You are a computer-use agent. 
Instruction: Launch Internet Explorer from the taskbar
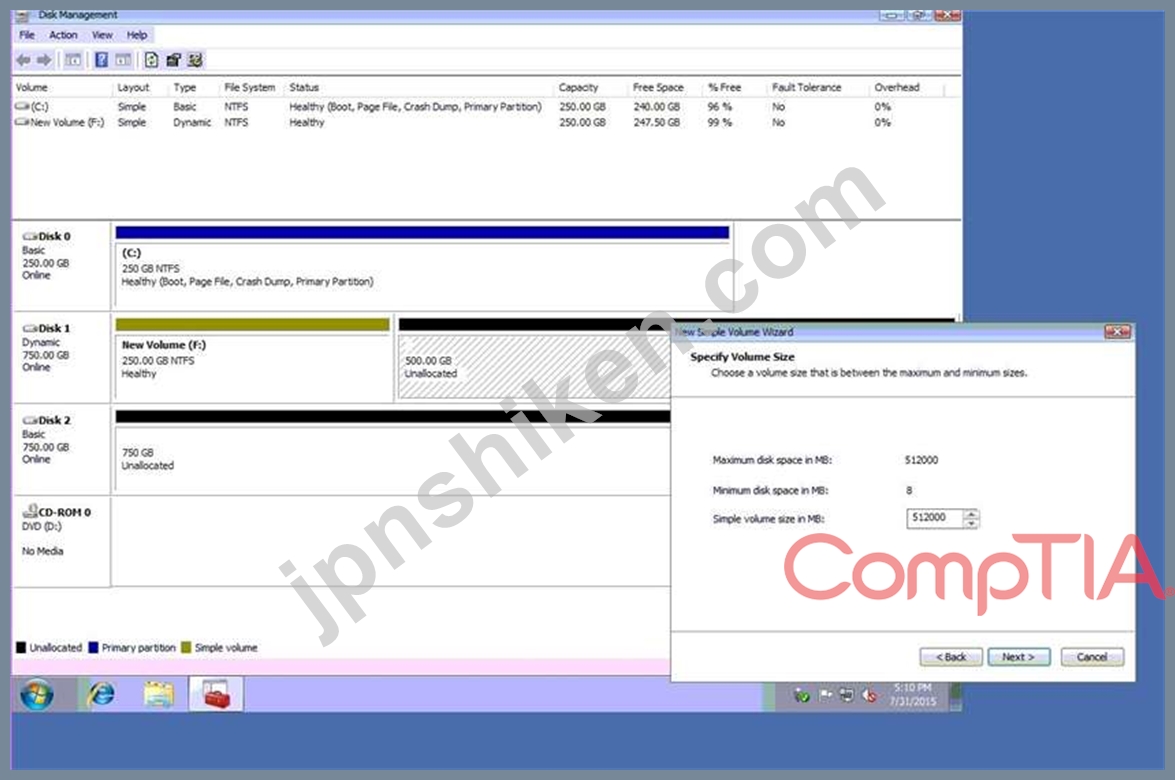pyautogui.click(x=101, y=695)
